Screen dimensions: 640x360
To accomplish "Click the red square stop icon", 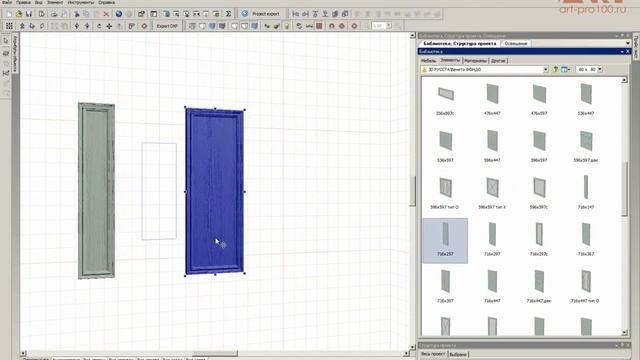I will pyautogui.click(x=319, y=26).
